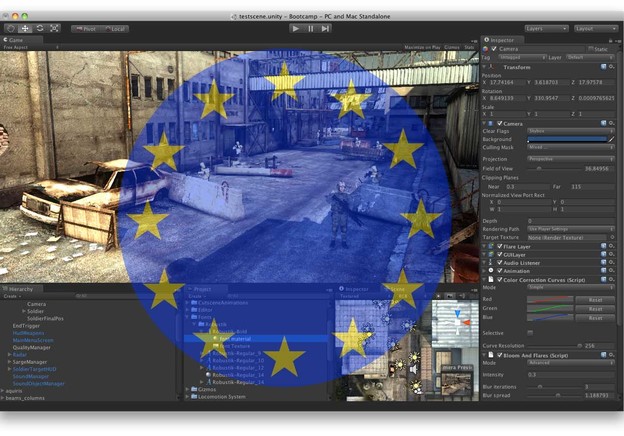This screenshot has height=436, width=624.
Task: Click the Local toggle button
Action: tap(115, 29)
